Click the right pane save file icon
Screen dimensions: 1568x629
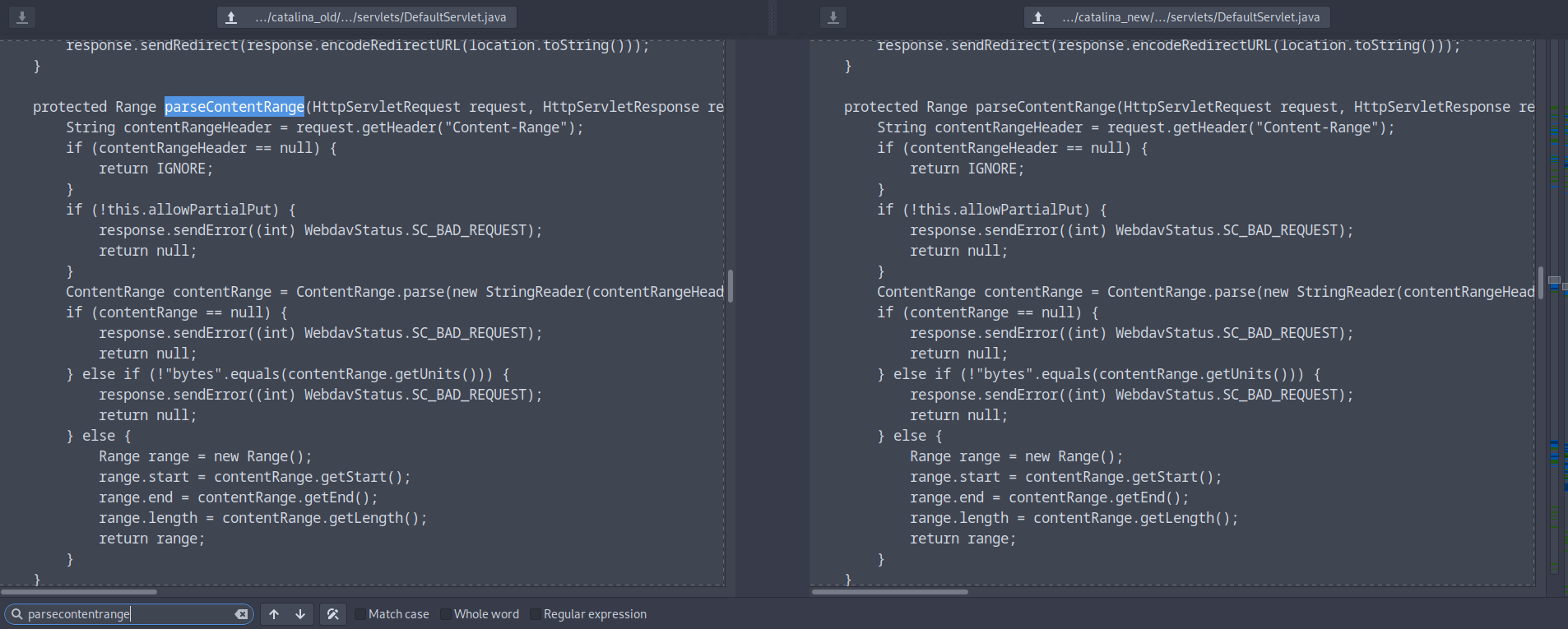tap(833, 17)
